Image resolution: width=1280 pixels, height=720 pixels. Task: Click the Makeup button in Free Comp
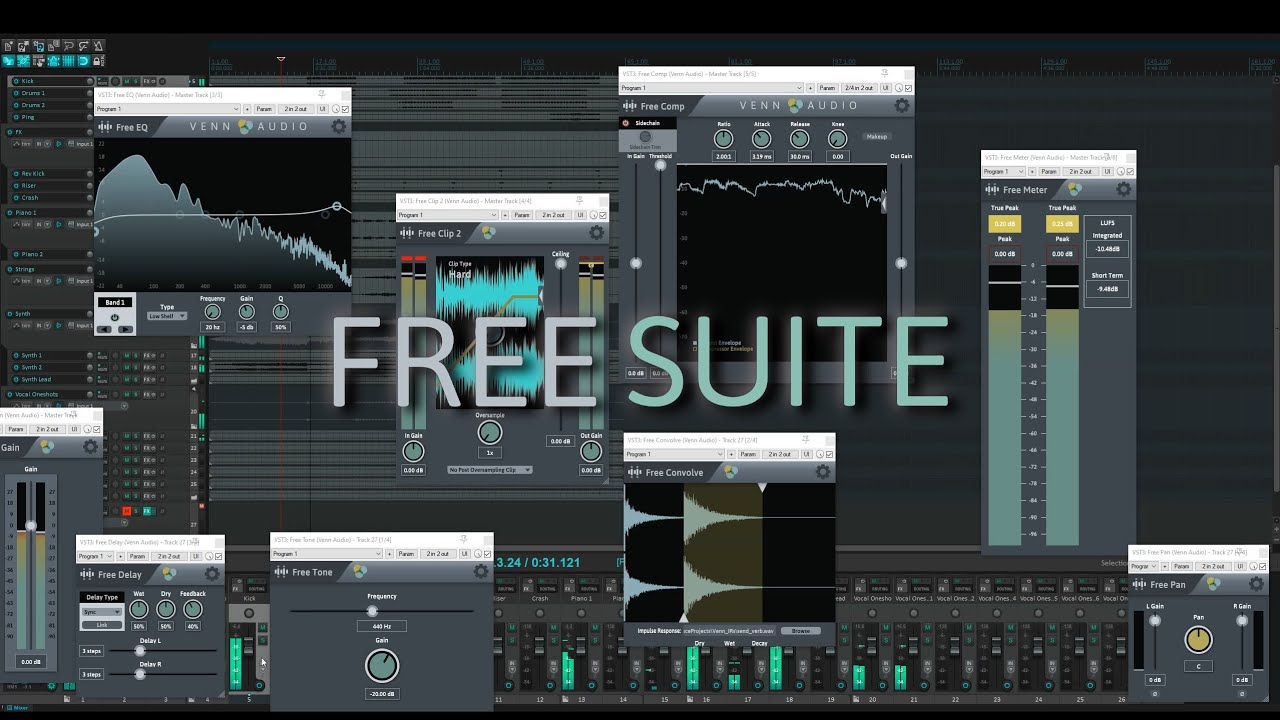876,136
